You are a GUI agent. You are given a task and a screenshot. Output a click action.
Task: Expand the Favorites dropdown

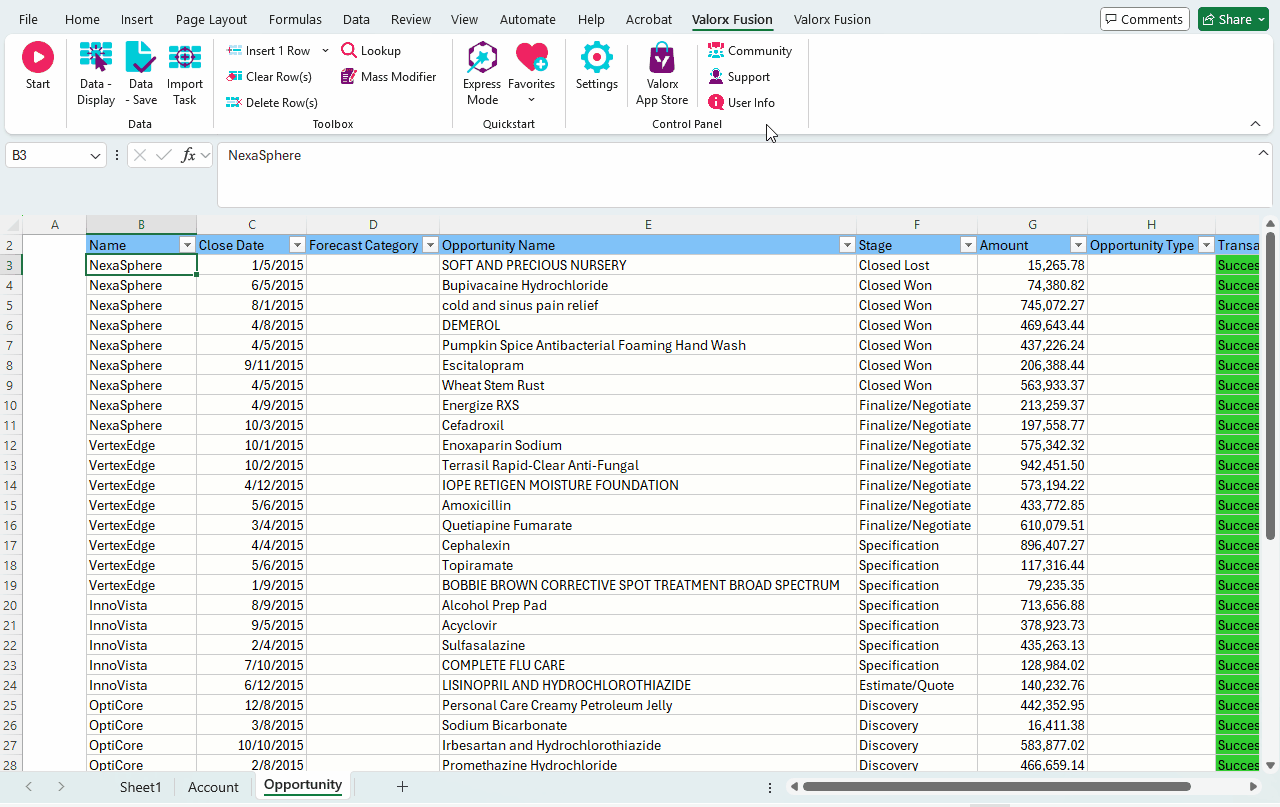pyautogui.click(x=531, y=99)
